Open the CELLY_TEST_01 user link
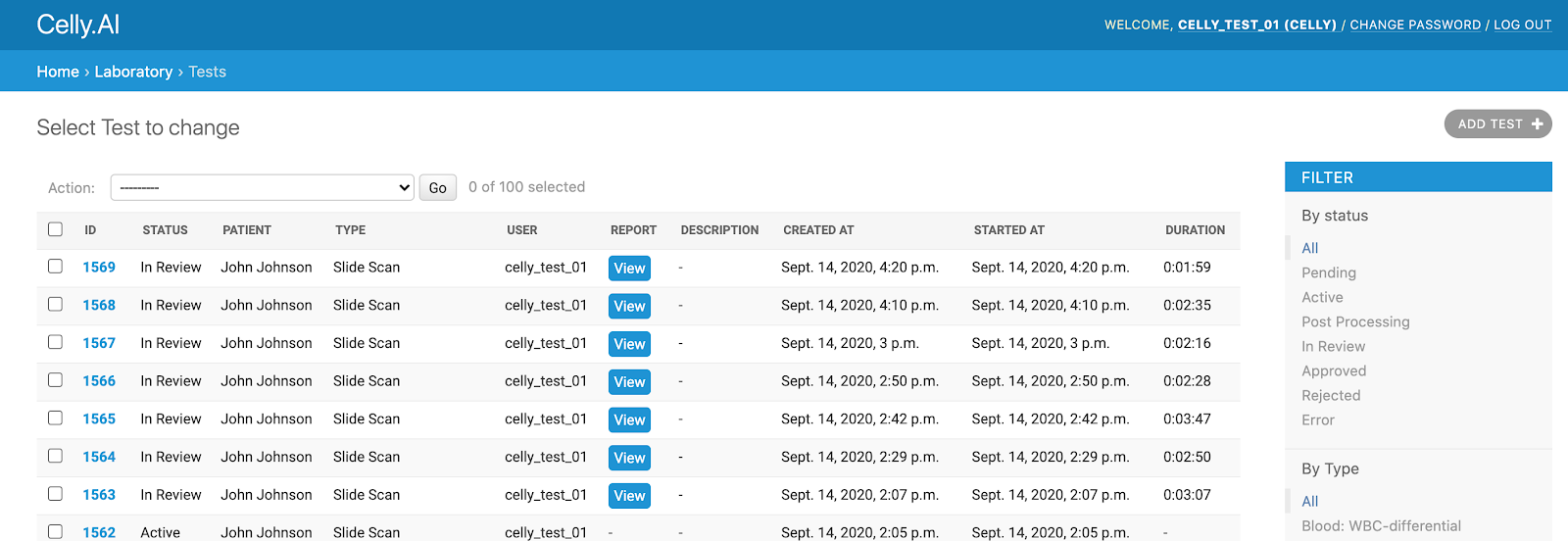This screenshot has width=1568, height=541. point(1257,25)
